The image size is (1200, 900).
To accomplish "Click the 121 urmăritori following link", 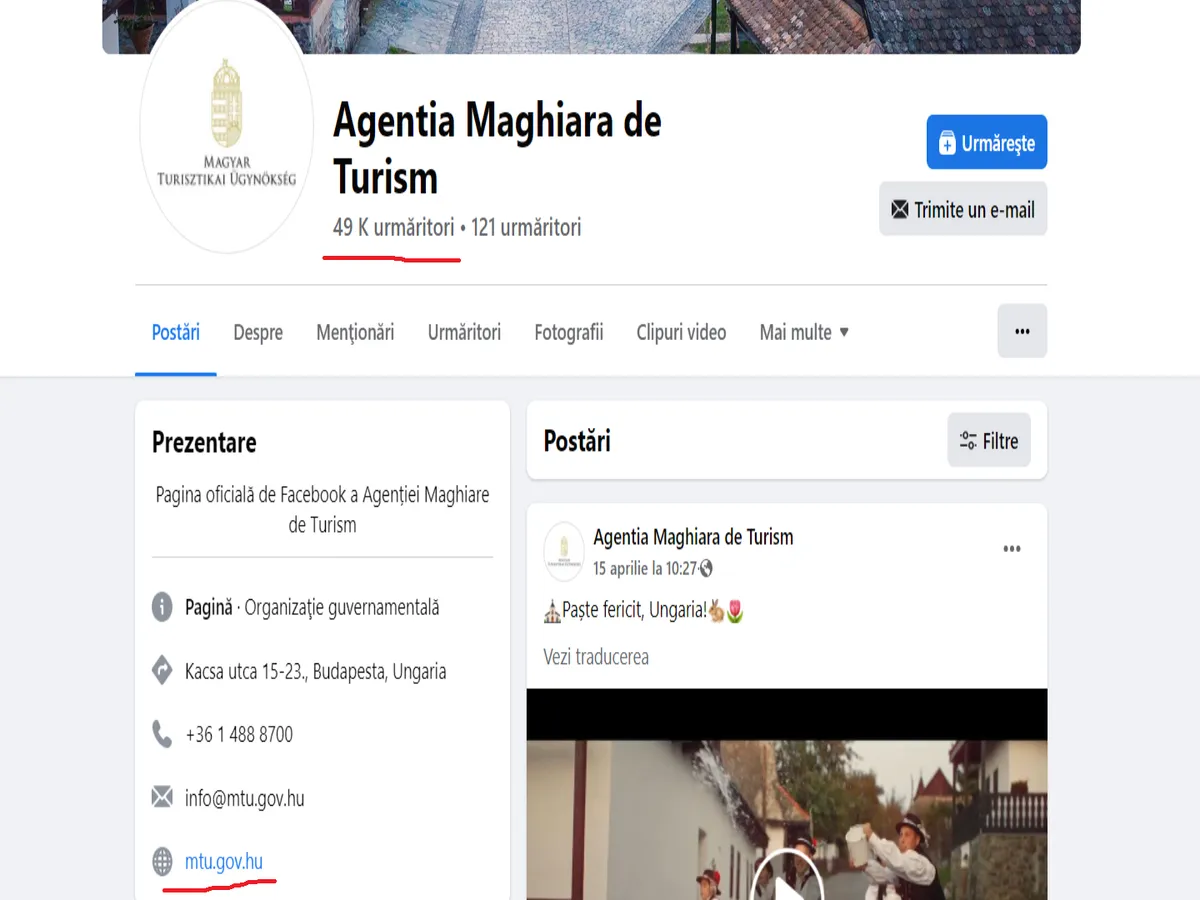I will [526, 228].
